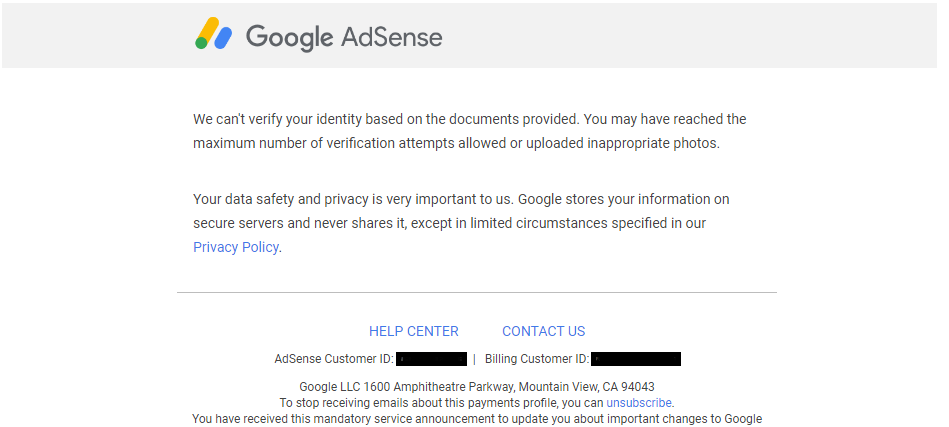Click the Billing Customer ID label
This screenshot has width=949, height=427.
pyautogui.click(x=536, y=359)
